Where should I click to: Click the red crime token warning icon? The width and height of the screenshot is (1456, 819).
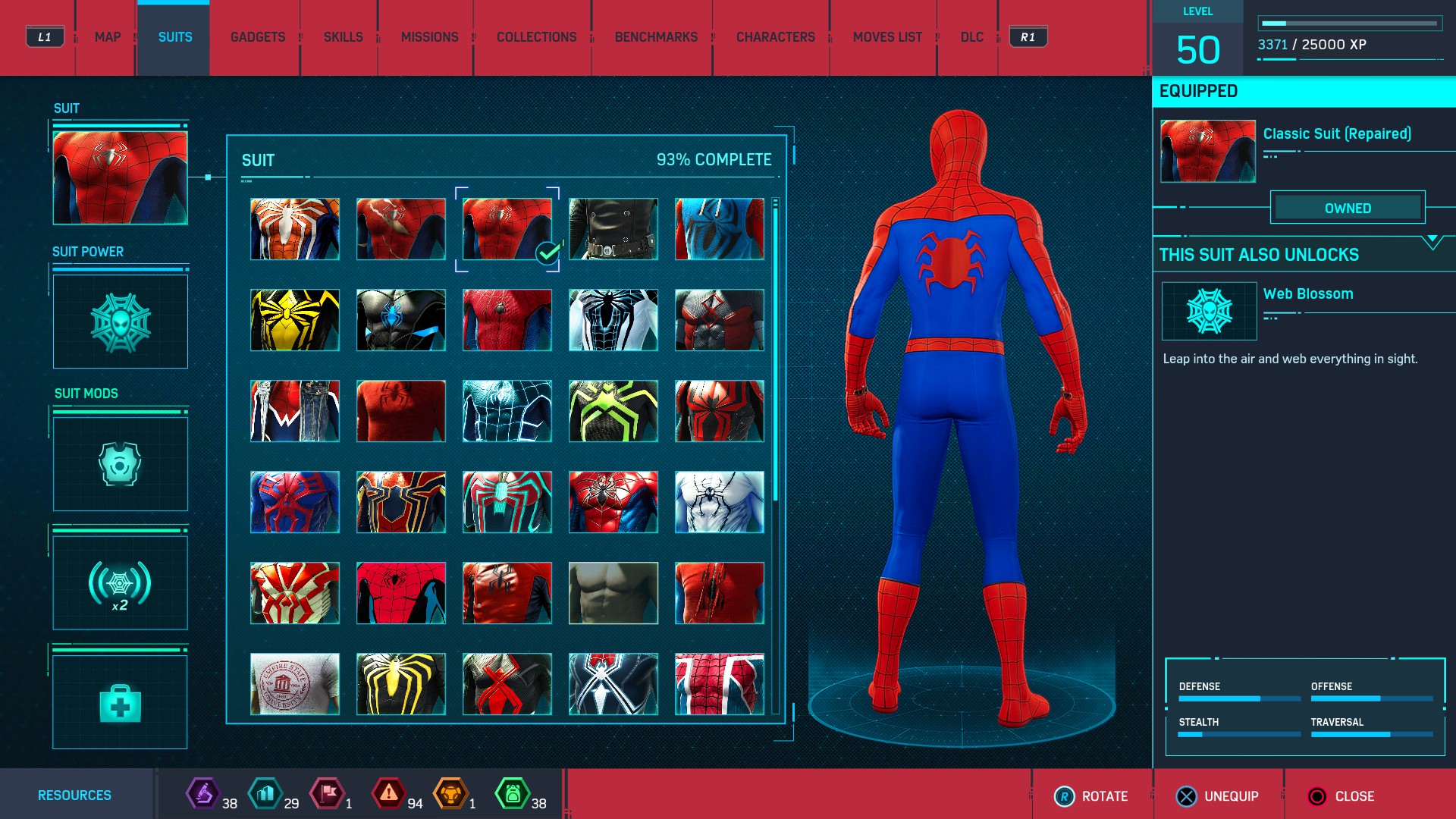pyautogui.click(x=388, y=794)
